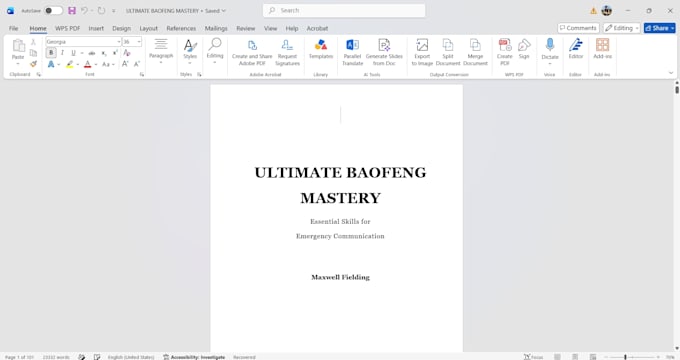Open the document title Saved dropdown
680x360 pixels.
pos(224,10)
